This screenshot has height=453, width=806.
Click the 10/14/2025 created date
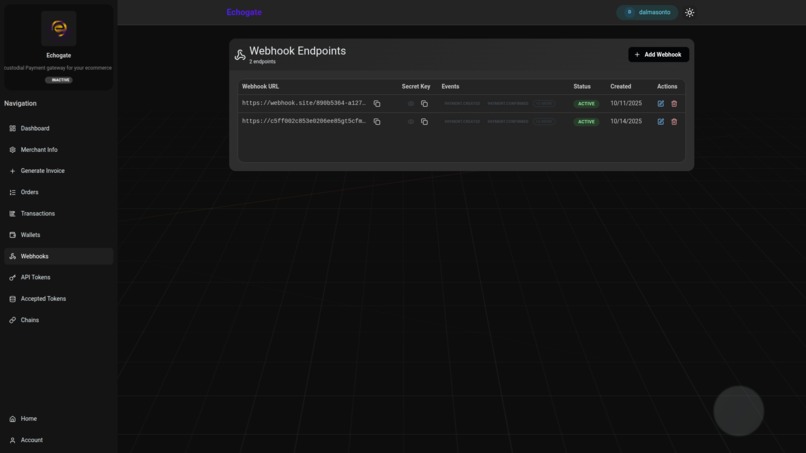click(626, 121)
